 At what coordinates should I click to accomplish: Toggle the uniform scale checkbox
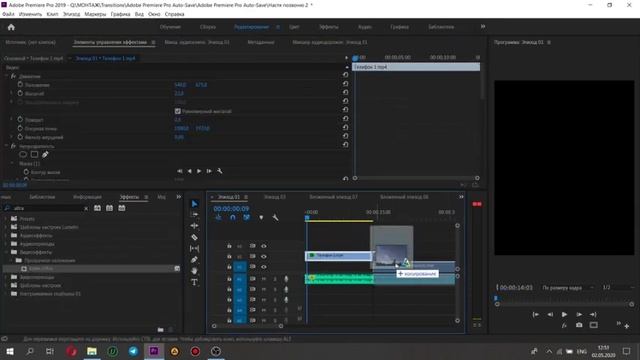(x=178, y=111)
